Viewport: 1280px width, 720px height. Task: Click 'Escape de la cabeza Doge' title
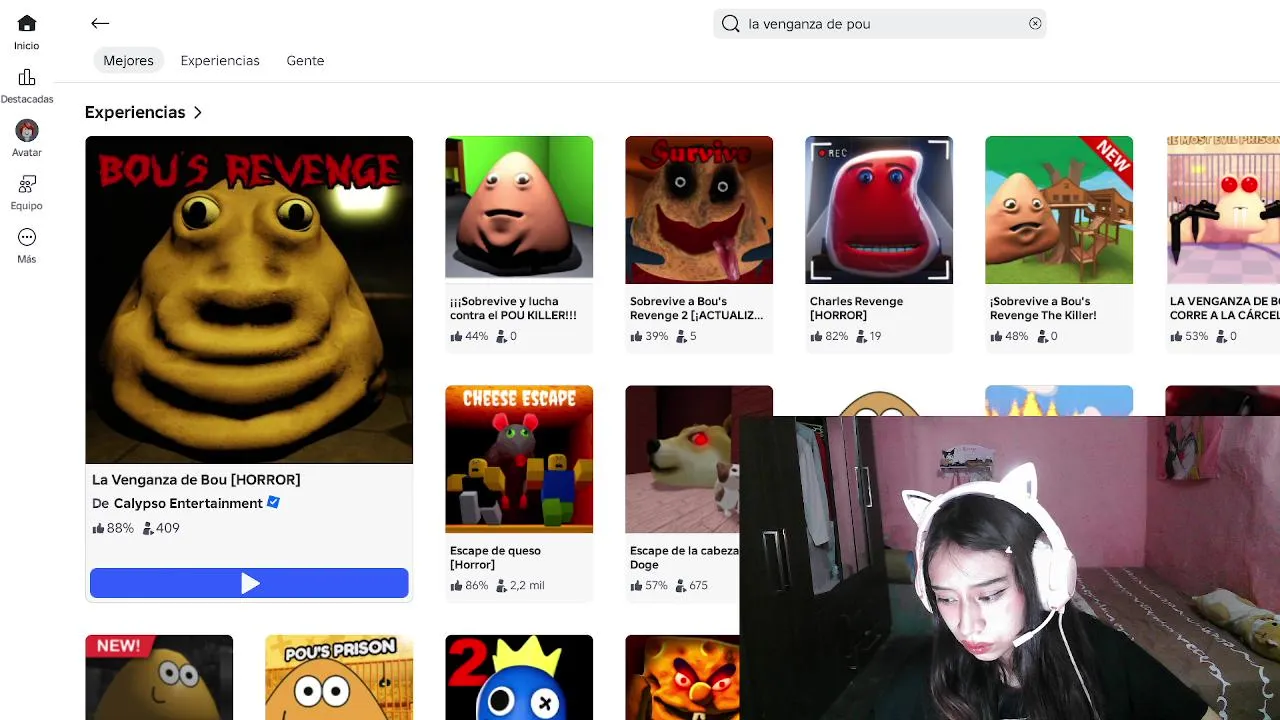(684, 557)
